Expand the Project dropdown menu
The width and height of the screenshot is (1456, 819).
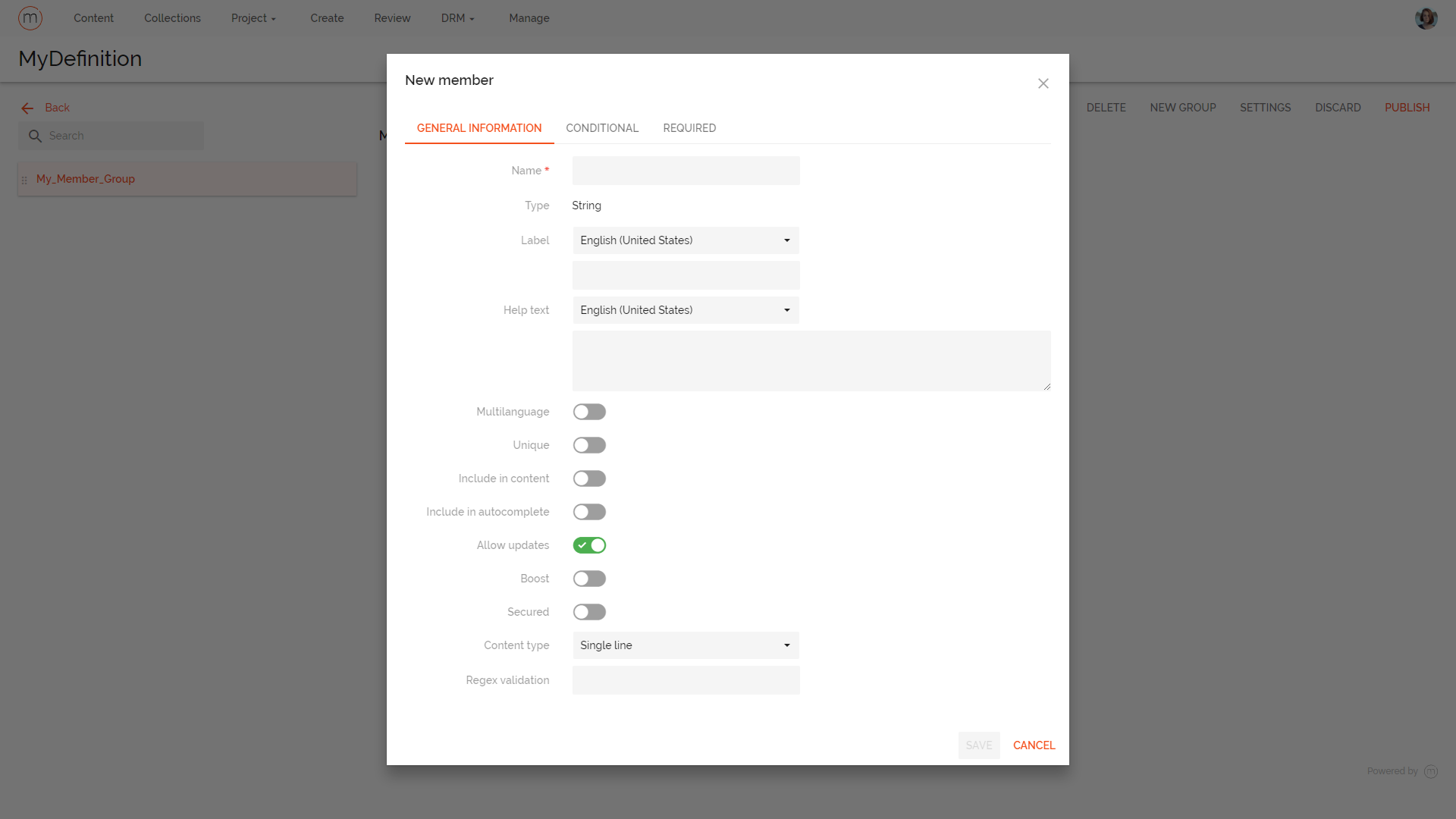(x=253, y=17)
